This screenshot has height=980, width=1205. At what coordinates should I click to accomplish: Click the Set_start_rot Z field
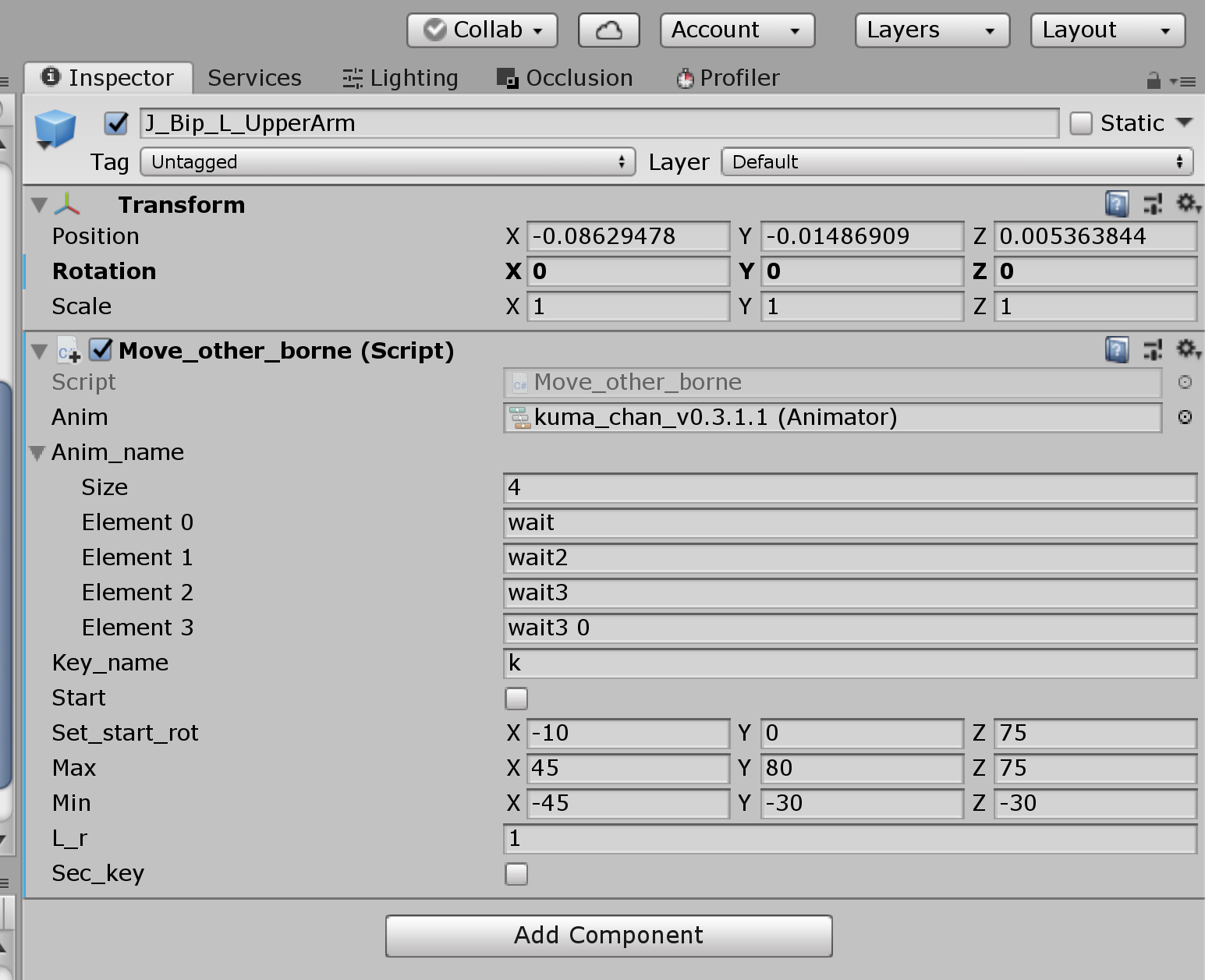point(1096,733)
